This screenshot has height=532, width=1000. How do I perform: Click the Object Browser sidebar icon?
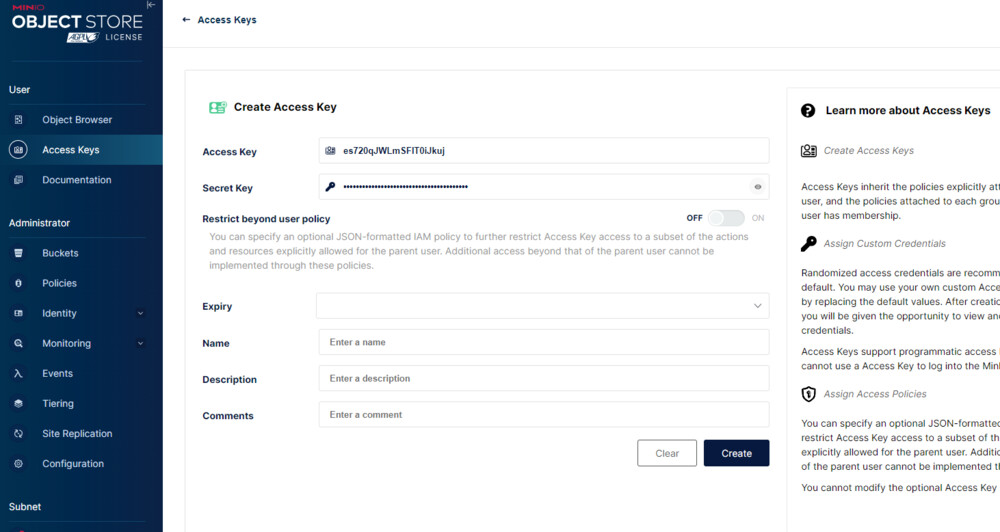point(18,120)
